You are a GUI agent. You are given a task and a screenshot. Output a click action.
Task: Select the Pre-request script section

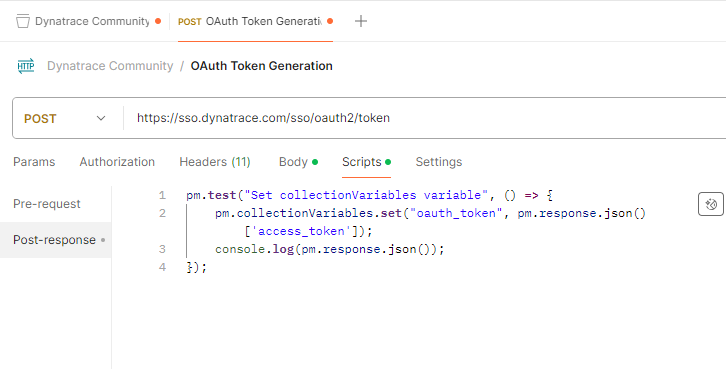pos(47,204)
